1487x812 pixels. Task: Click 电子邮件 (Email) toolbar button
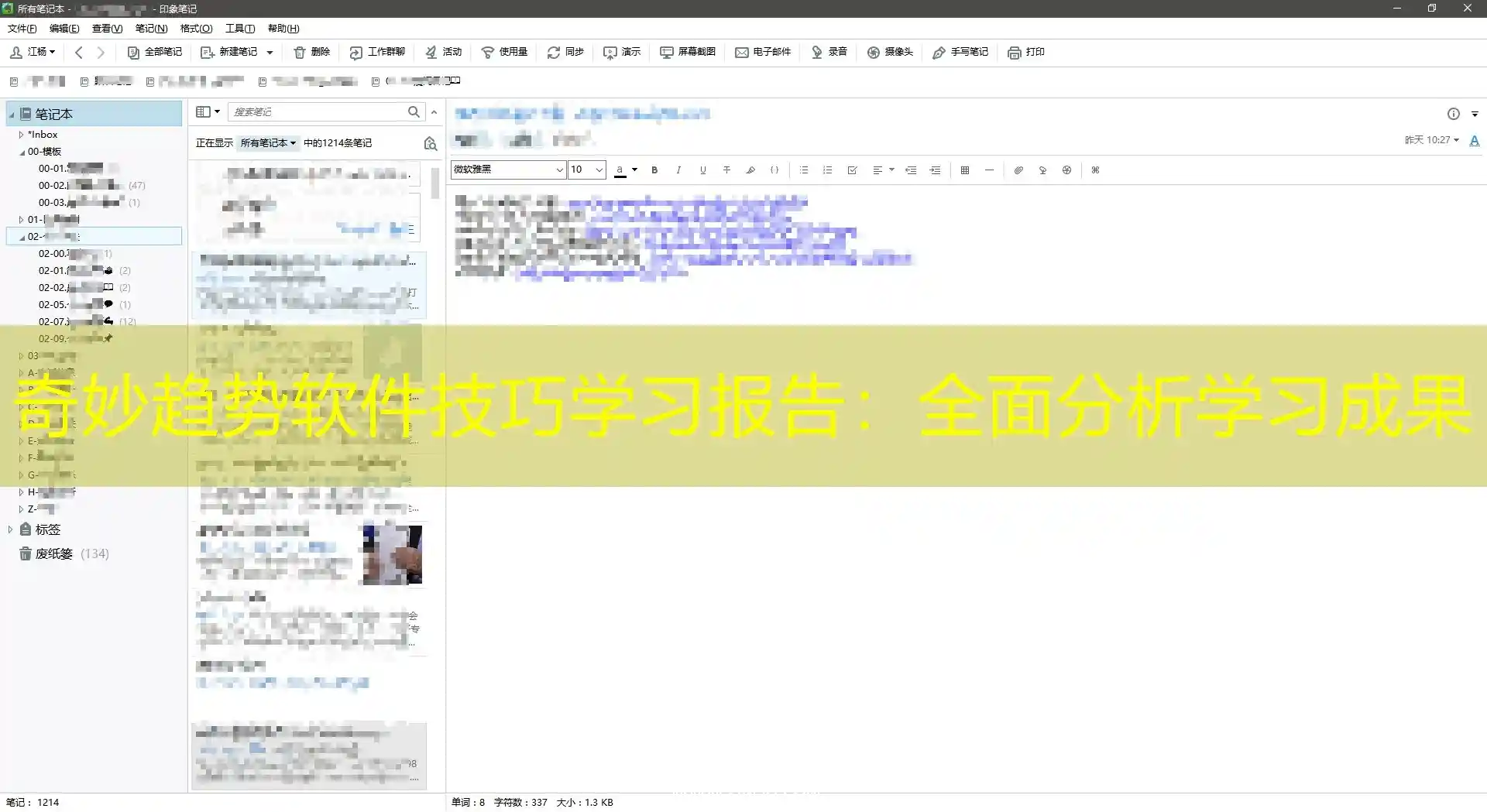coord(763,52)
